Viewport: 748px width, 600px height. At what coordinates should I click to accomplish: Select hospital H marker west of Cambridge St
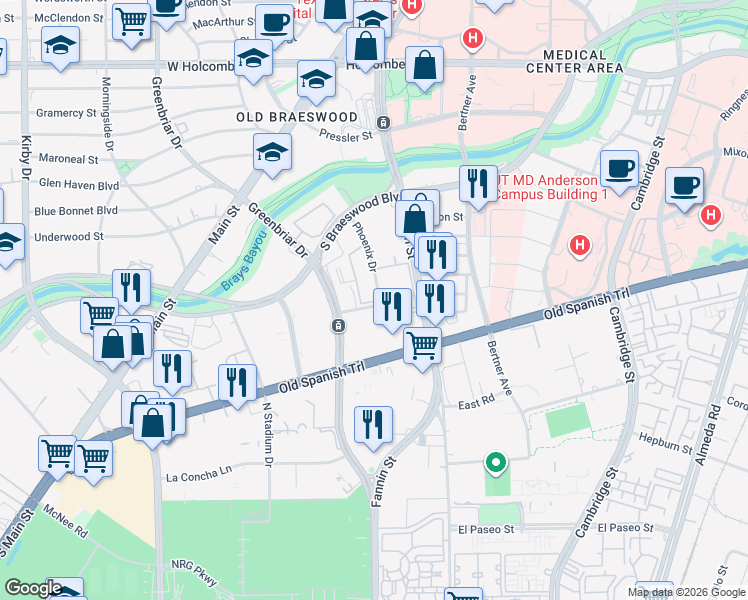pos(580,246)
